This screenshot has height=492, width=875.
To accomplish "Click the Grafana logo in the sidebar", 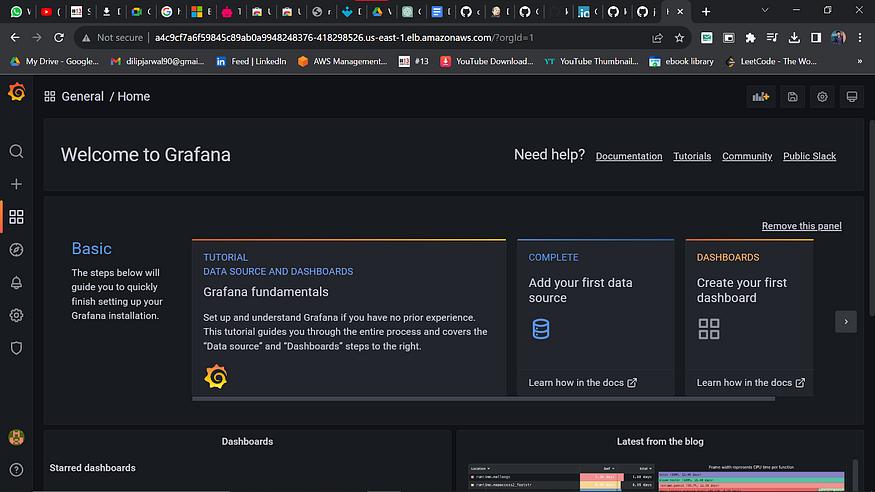I will [17, 92].
